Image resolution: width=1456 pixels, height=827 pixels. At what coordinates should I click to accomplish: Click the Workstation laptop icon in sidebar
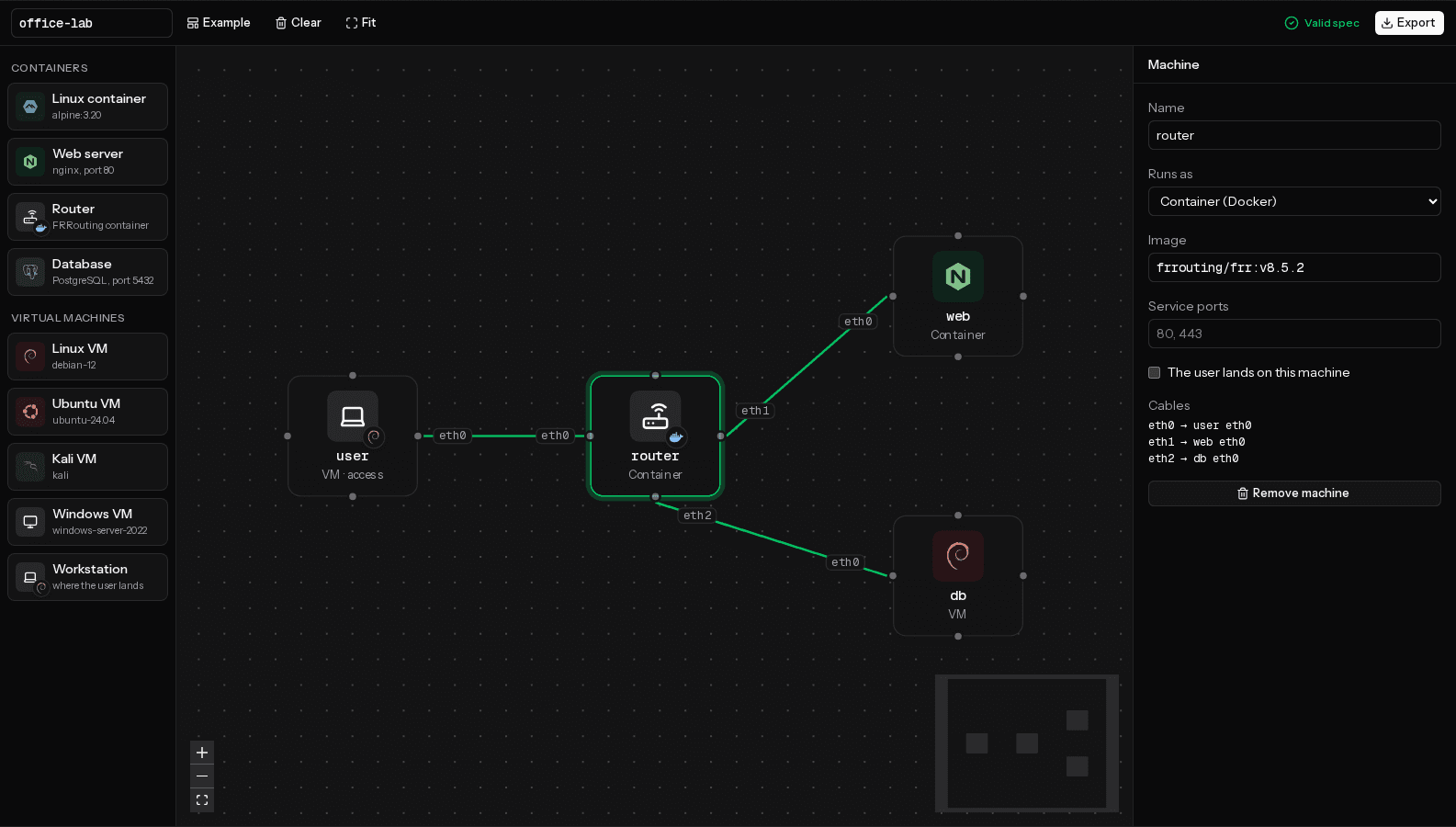30,577
